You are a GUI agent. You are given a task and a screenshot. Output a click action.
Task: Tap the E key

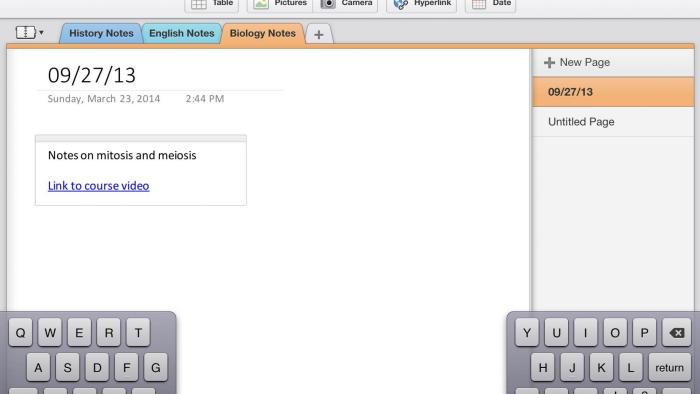coord(79,332)
